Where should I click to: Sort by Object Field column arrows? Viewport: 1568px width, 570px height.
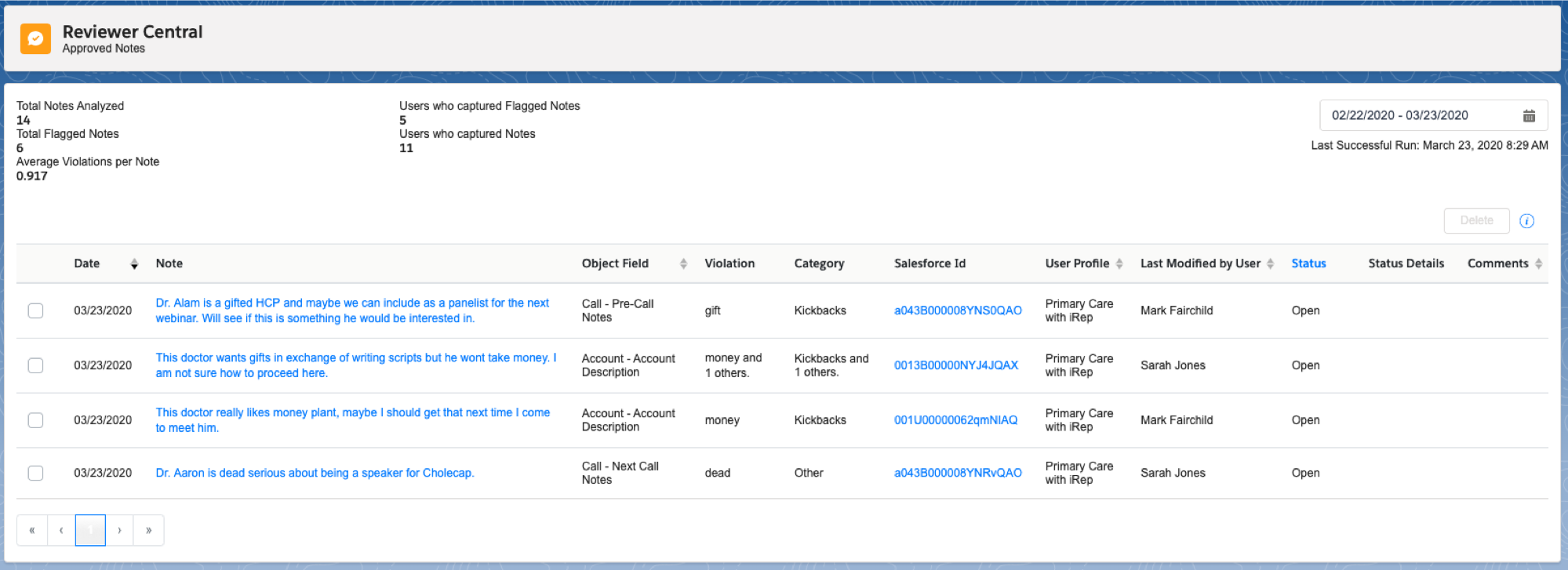pyautogui.click(x=683, y=264)
